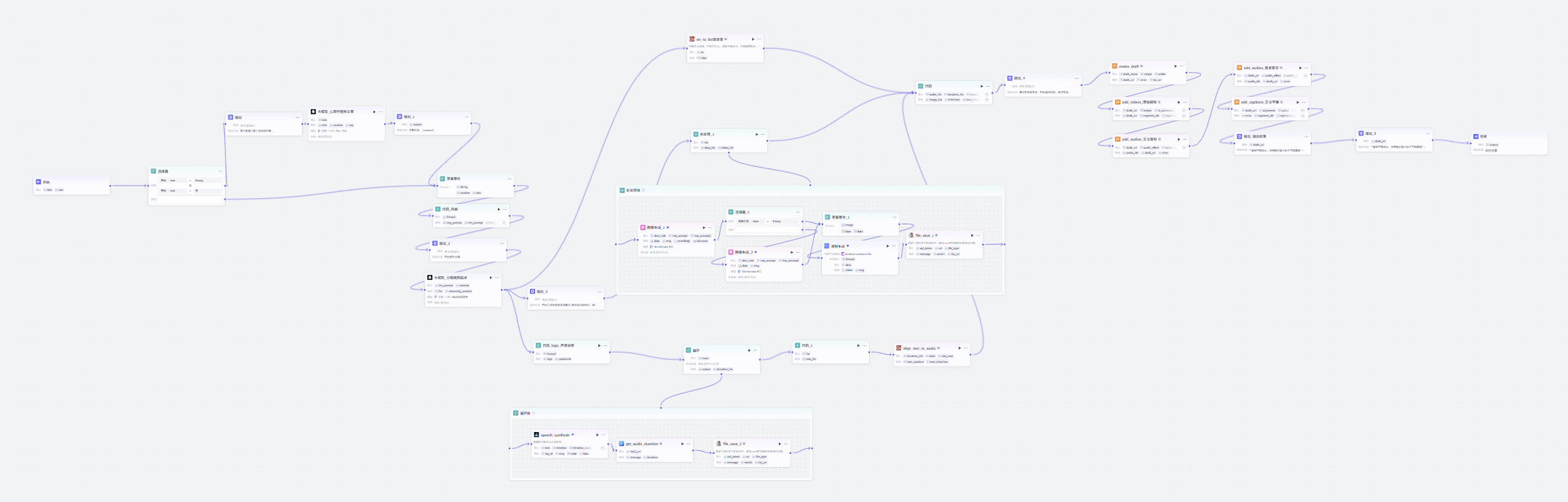
Task: Select the 输出_4 output node title
Action: pos(1019,78)
